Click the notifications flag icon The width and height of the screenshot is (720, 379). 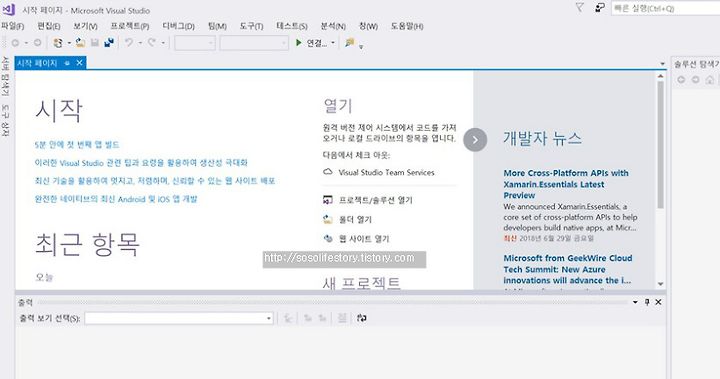(579, 7)
